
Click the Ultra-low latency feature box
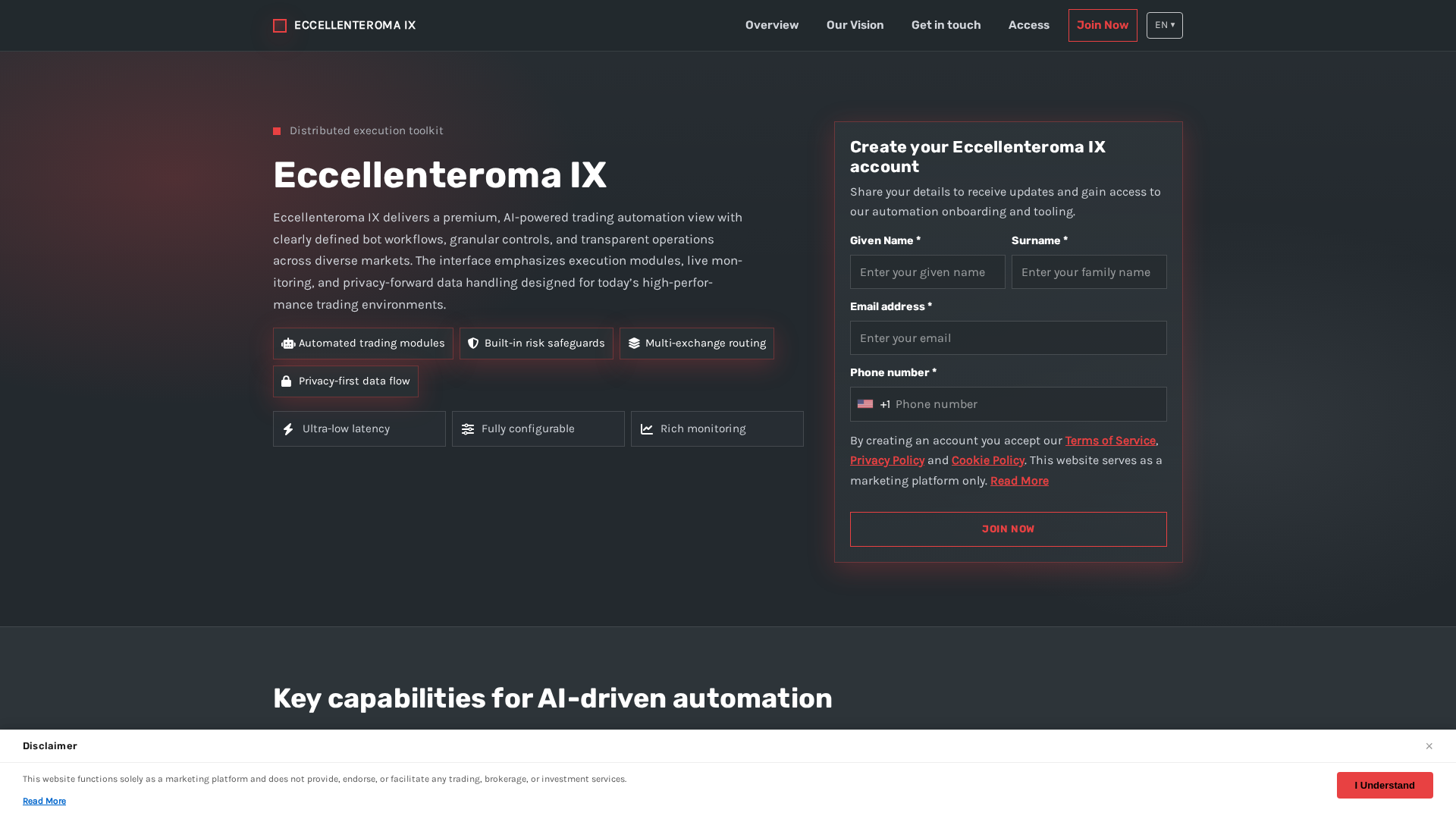pos(359,429)
